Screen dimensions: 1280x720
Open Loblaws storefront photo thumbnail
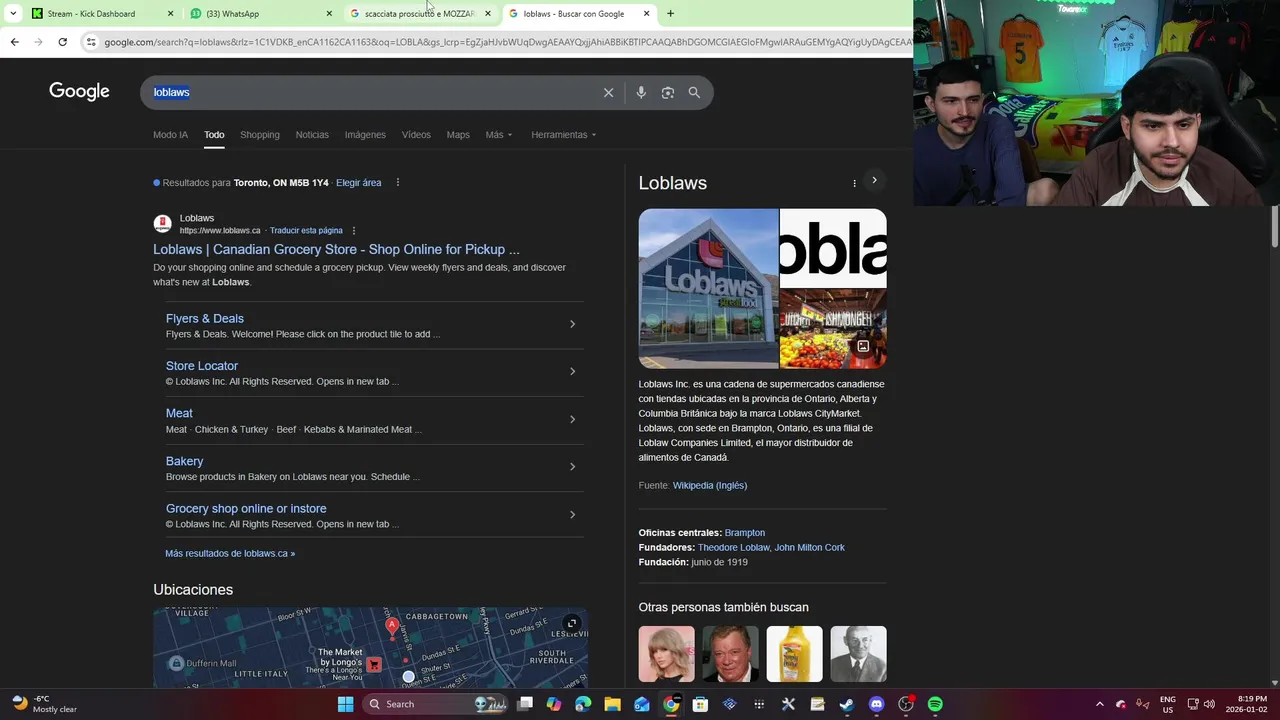(708, 288)
